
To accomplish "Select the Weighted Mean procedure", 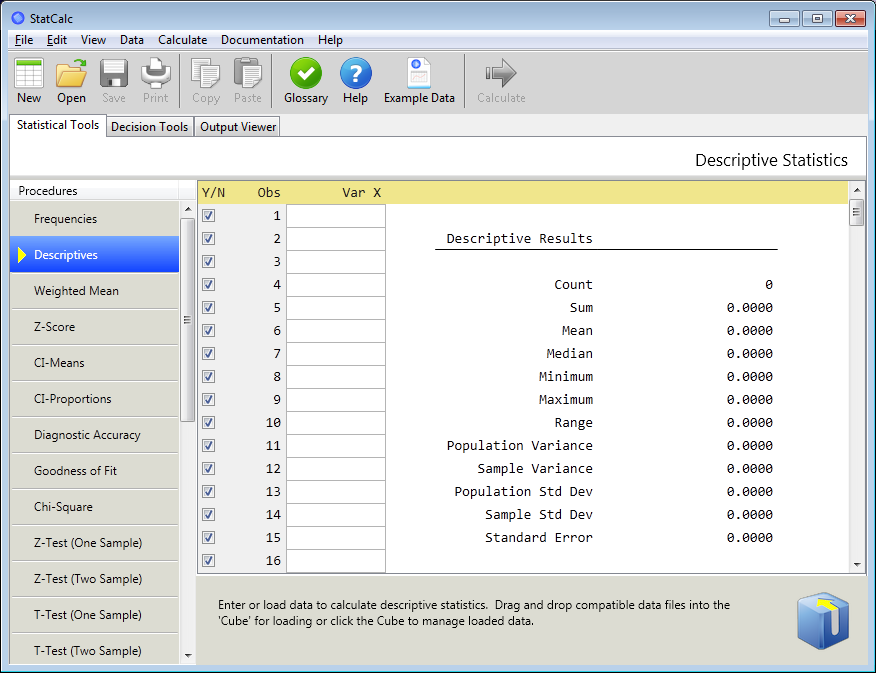I will tap(94, 291).
